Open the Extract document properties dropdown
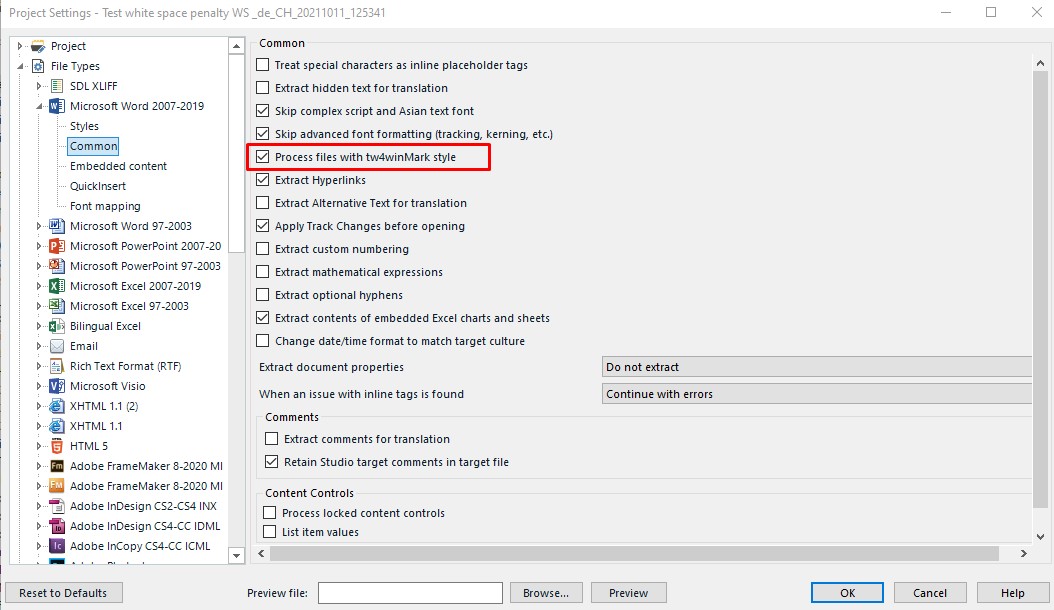This screenshot has height=610, width=1054. 817,367
